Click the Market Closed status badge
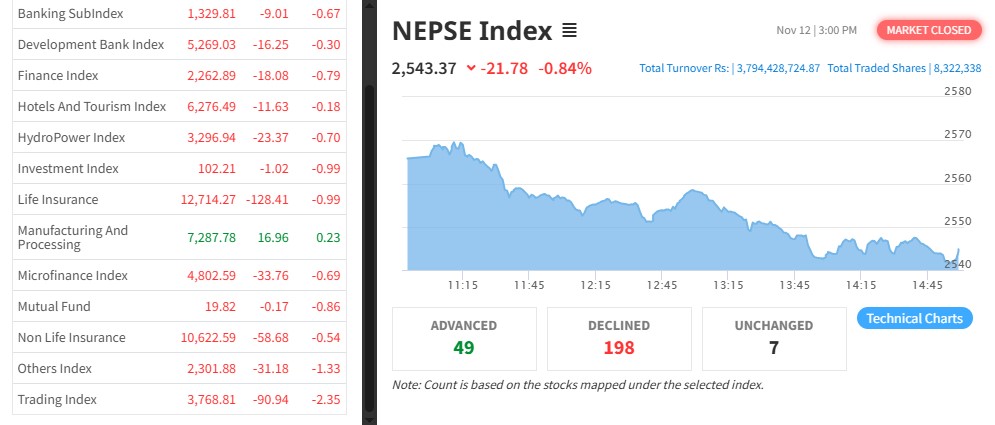 click(x=927, y=30)
